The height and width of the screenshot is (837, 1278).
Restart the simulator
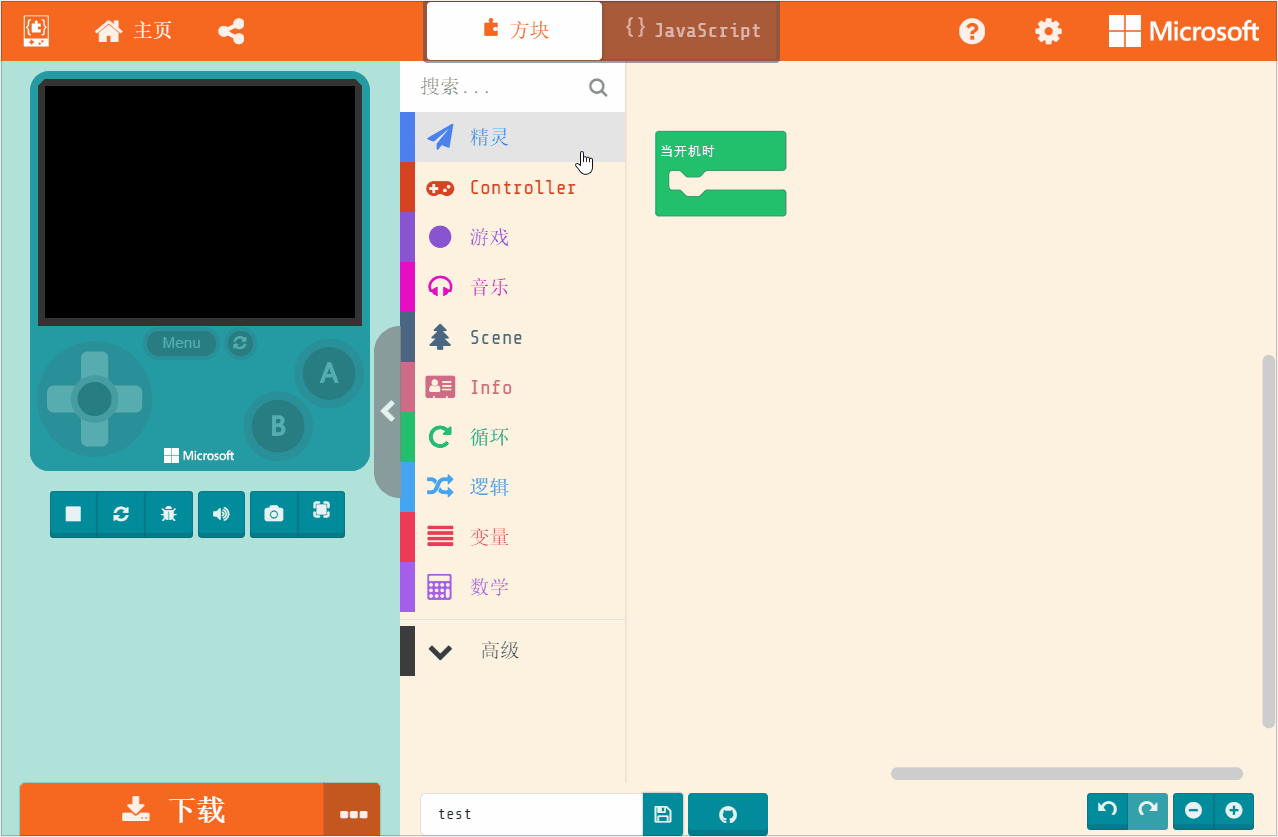(121, 514)
